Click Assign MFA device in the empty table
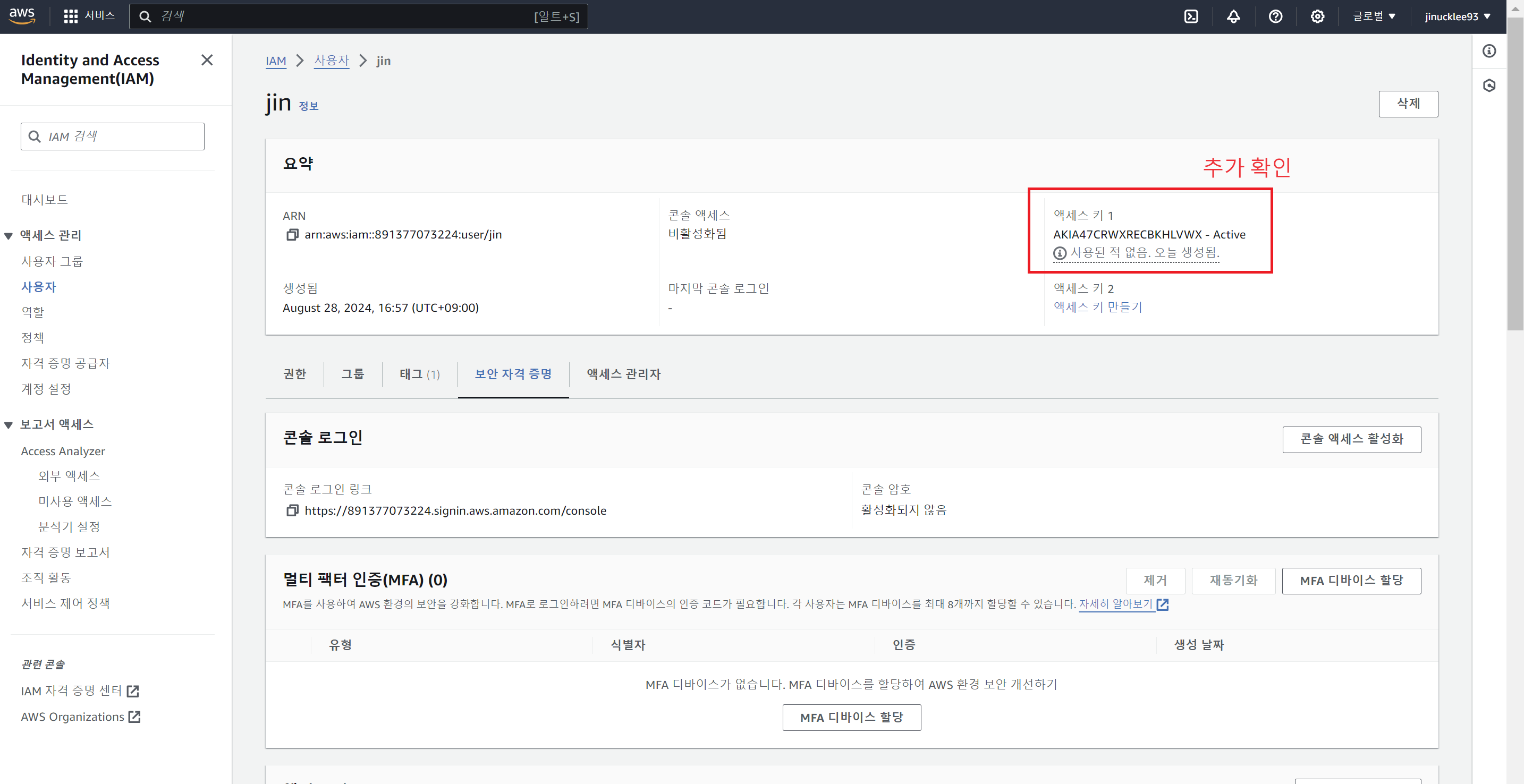 click(x=851, y=717)
